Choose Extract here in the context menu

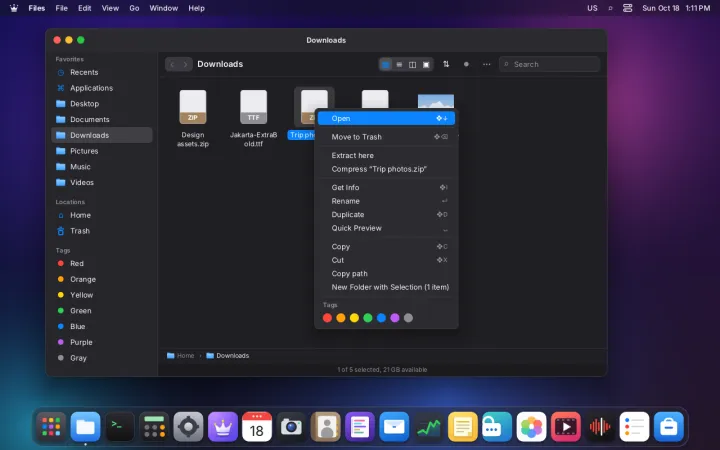(386, 155)
